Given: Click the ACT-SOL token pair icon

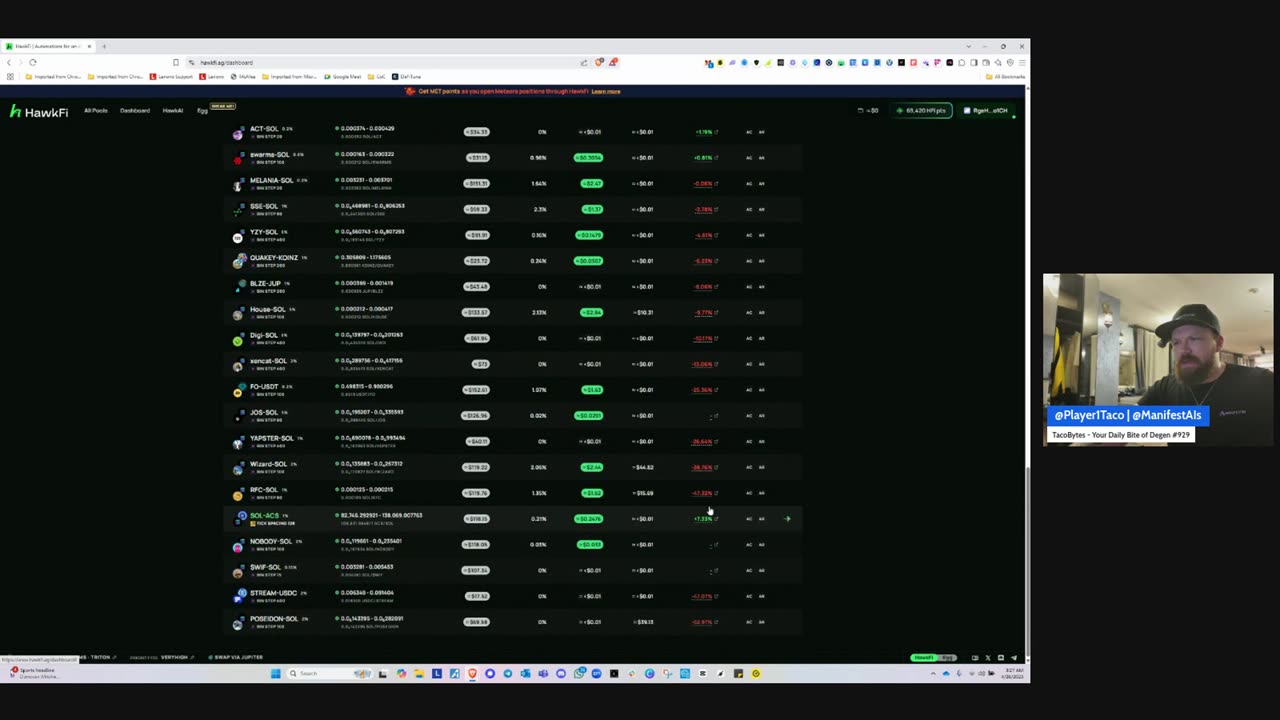Looking at the screenshot, I should coord(237,132).
